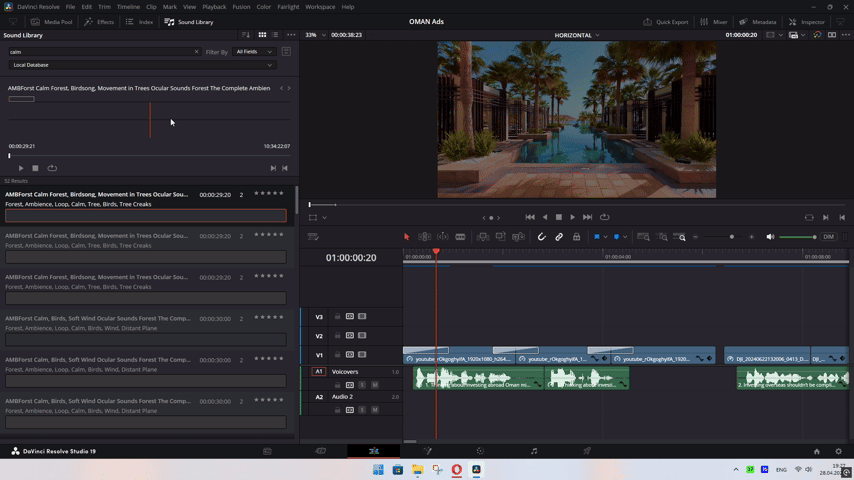Screen dimensions: 854x480
Task: Toggle the Linked Selection chain icon
Action: pyautogui.click(x=559, y=237)
